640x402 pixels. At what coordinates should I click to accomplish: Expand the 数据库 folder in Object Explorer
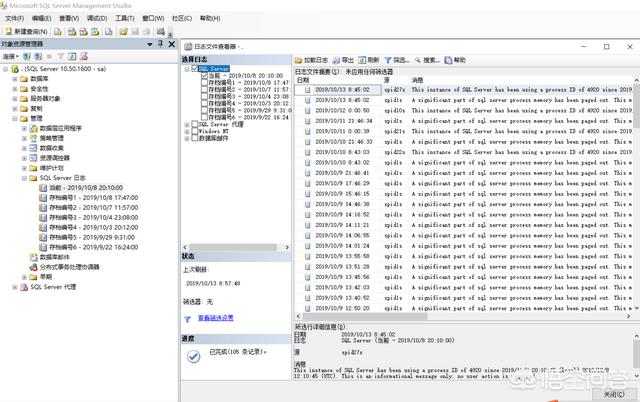(x=15, y=79)
